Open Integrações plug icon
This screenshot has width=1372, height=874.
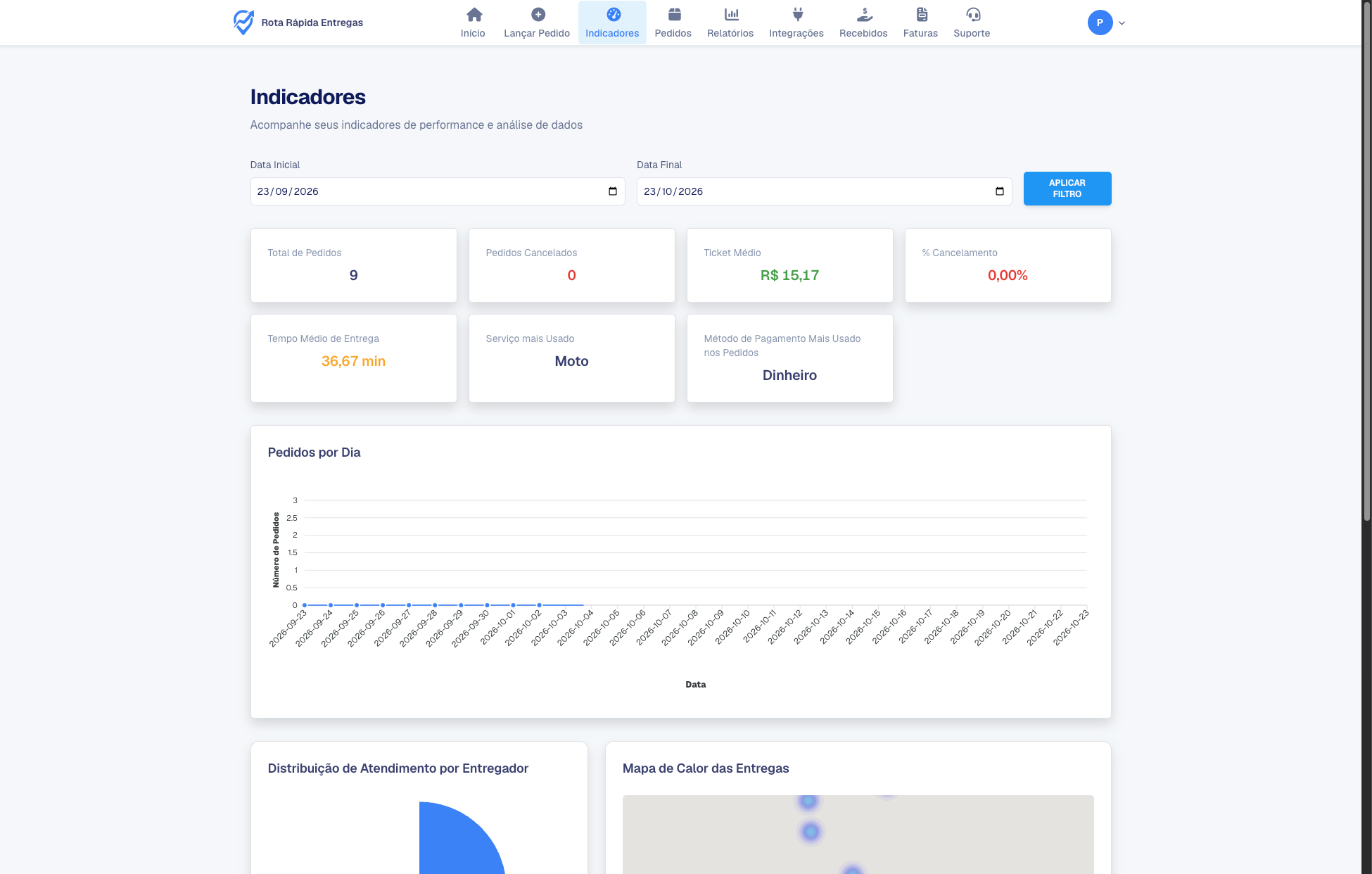[797, 15]
